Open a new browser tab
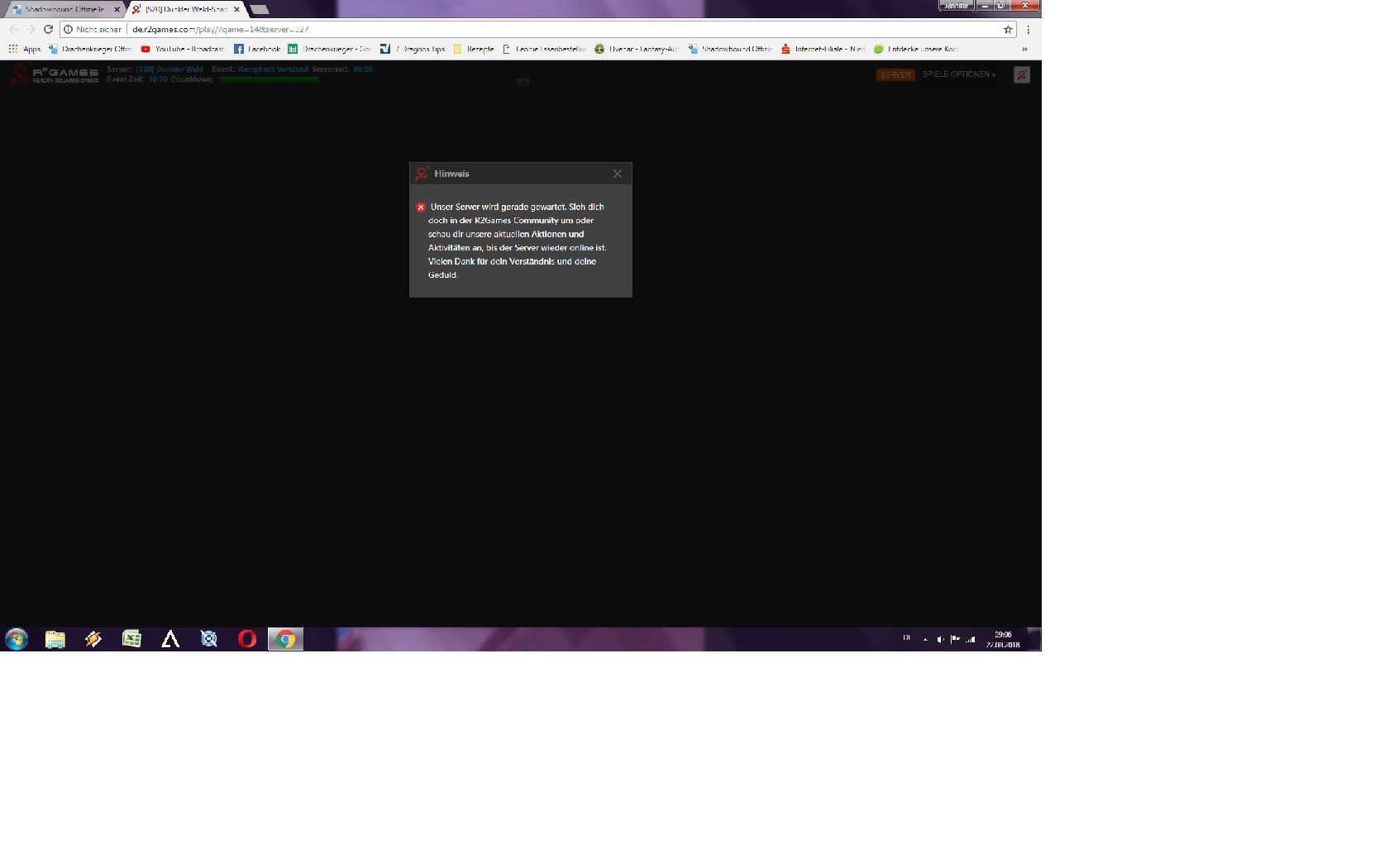This screenshot has height=868, width=1389. click(260, 9)
